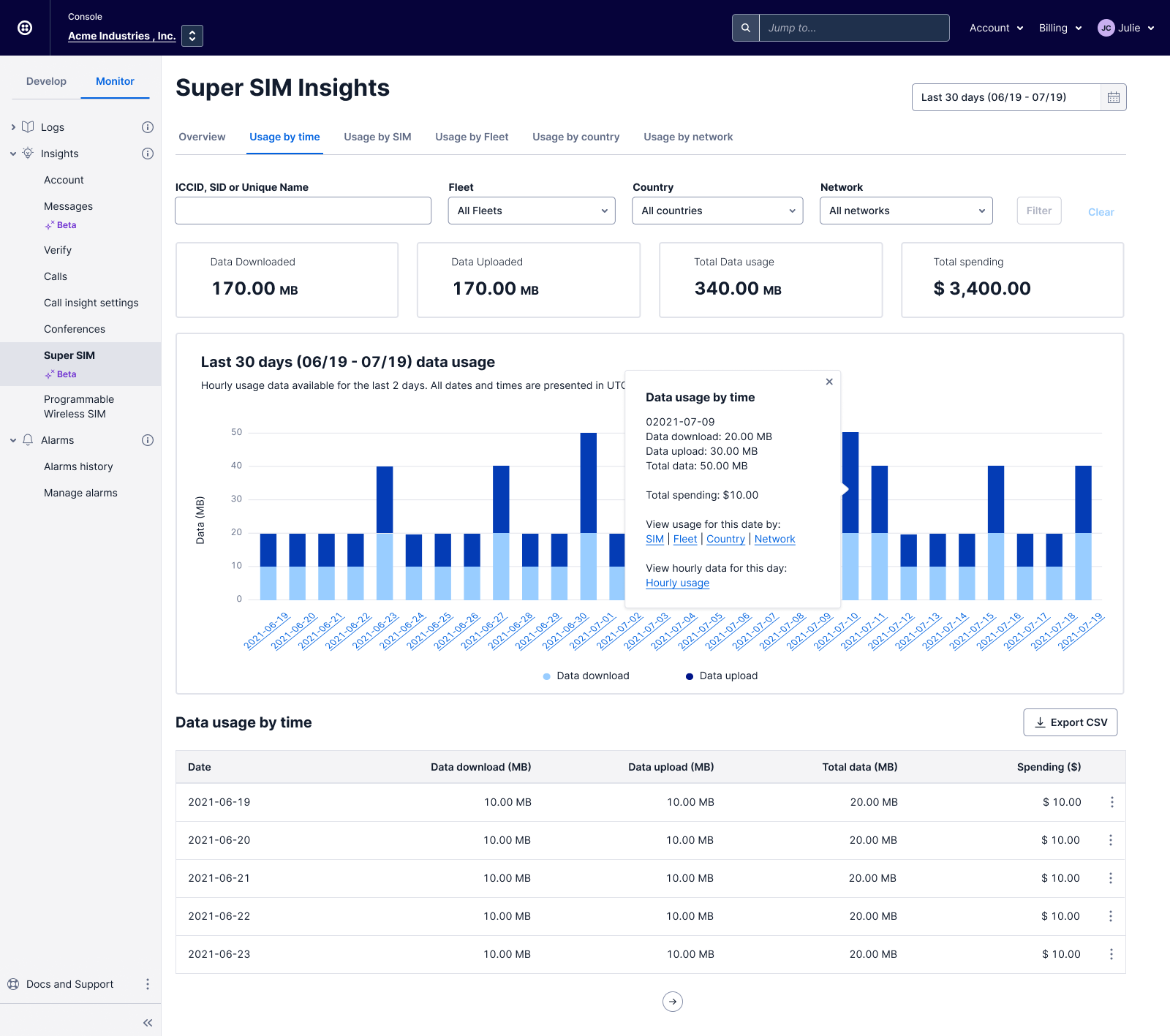The width and height of the screenshot is (1170, 1036).
Task: Follow the Hourly usage link
Action: click(677, 583)
